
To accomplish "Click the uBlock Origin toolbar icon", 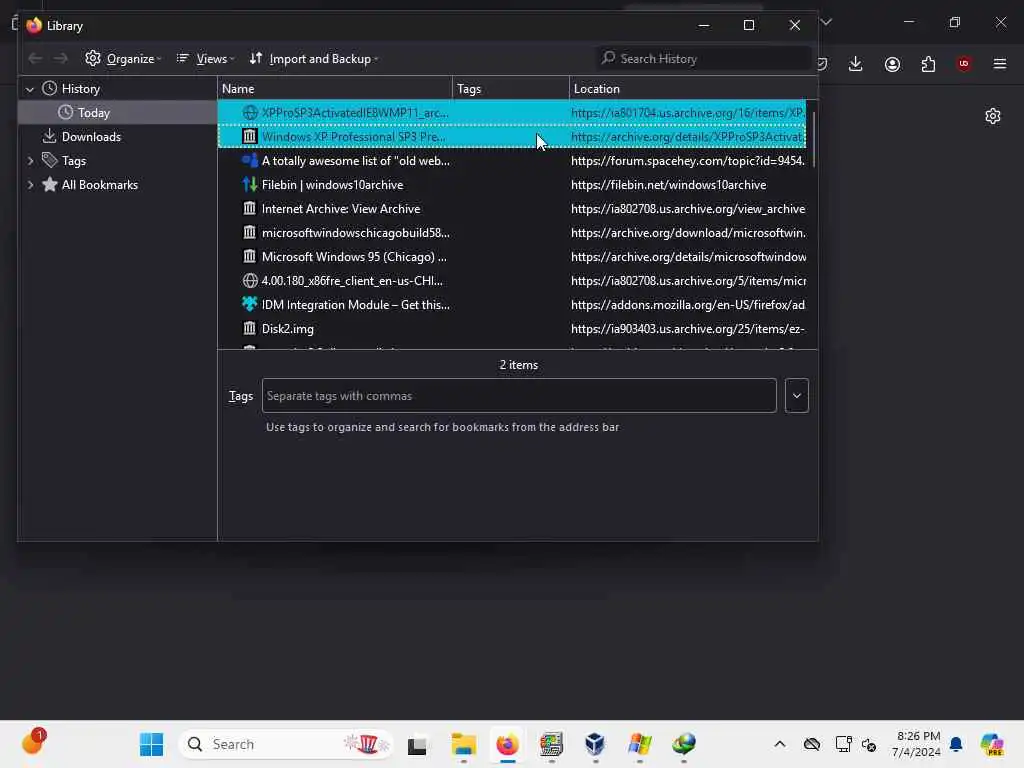I will coord(963,63).
